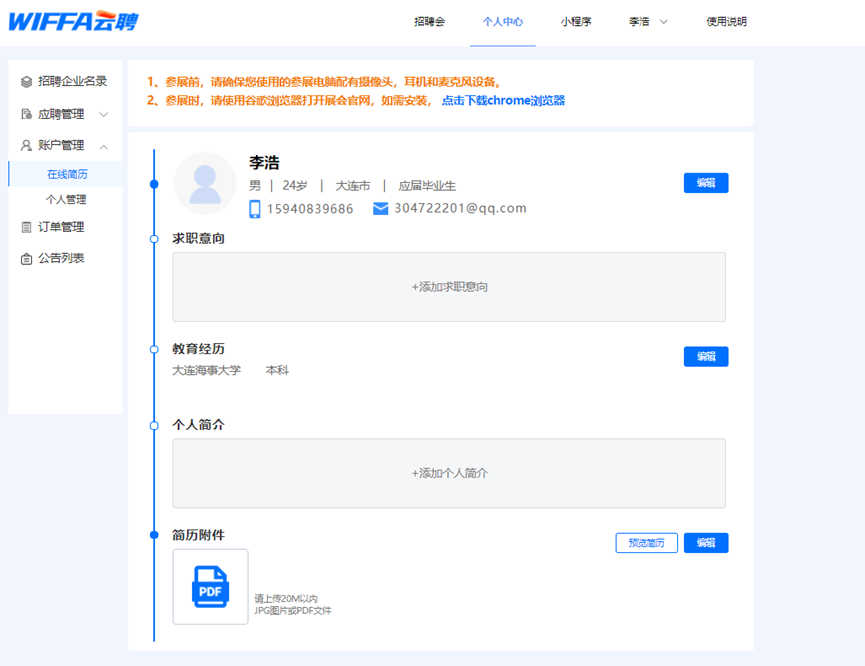
Task: Open the 使用说明 tab
Action: click(726, 22)
